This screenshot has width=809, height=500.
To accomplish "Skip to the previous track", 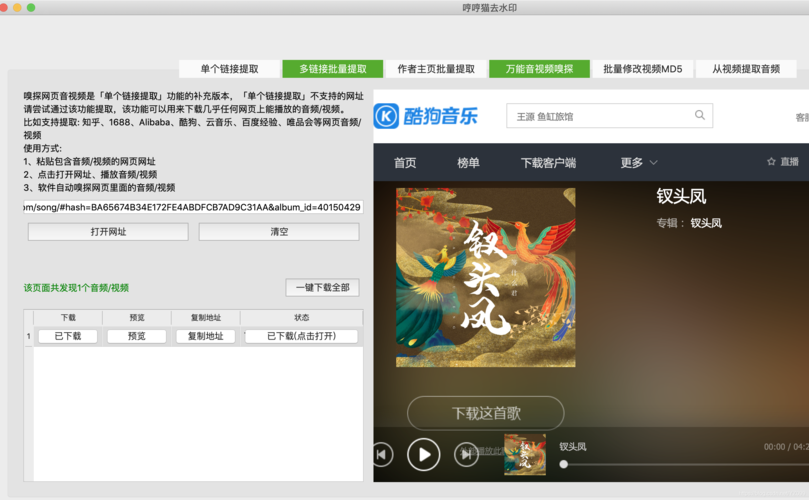I will (382, 455).
